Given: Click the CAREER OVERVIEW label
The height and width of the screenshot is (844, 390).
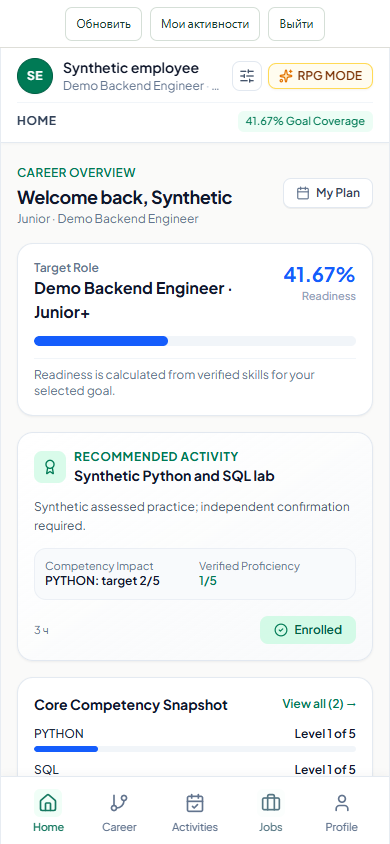Looking at the screenshot, I should point(76,173).
